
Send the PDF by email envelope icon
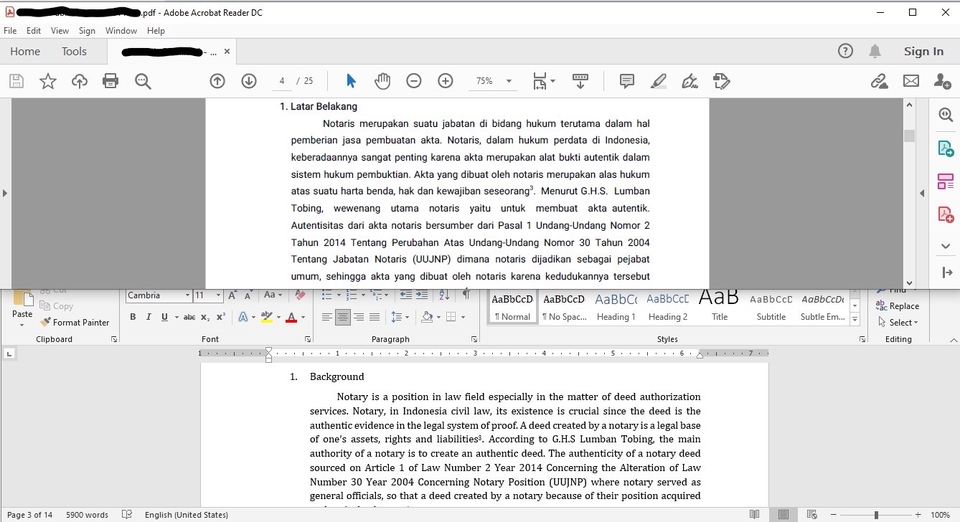911,81
